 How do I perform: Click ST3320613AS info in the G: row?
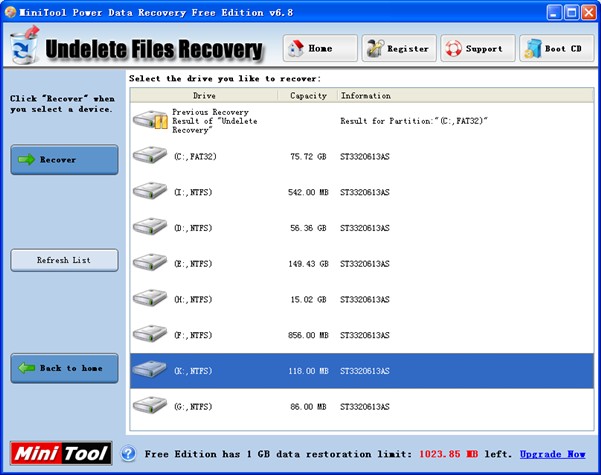click(x=365, y=406)
